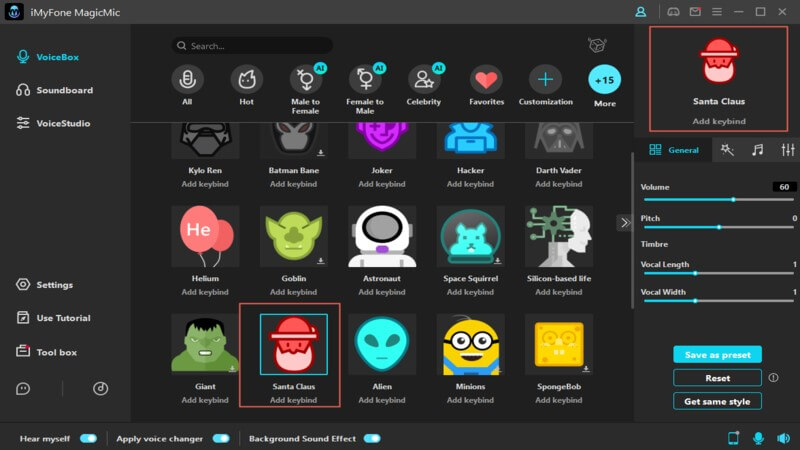Image resolution: width=800 pixels, height=450 pixels.
Task: Click the Reset button
Action: tap(717, 378)
